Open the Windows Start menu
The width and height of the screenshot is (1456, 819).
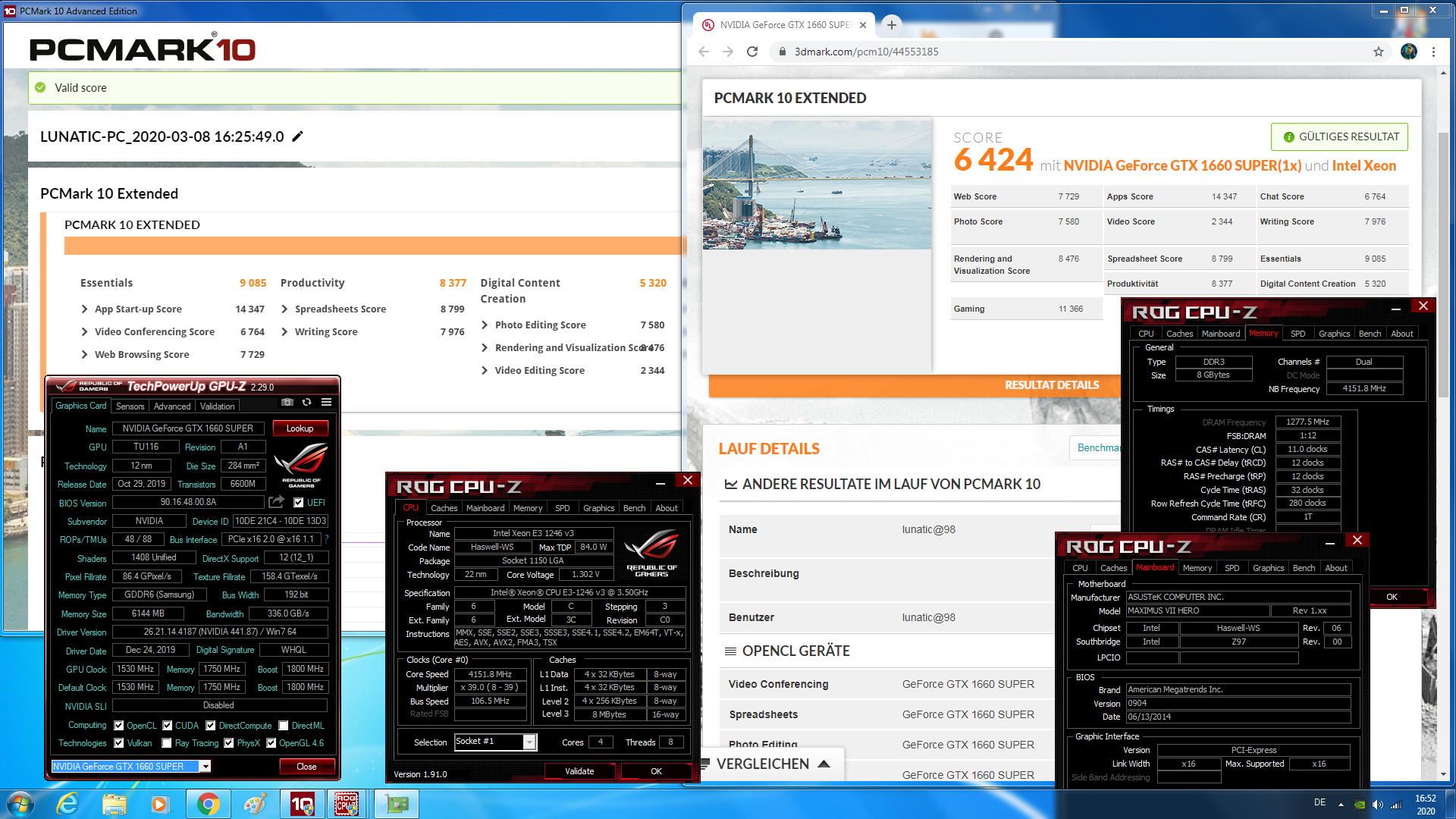[20, 804]
